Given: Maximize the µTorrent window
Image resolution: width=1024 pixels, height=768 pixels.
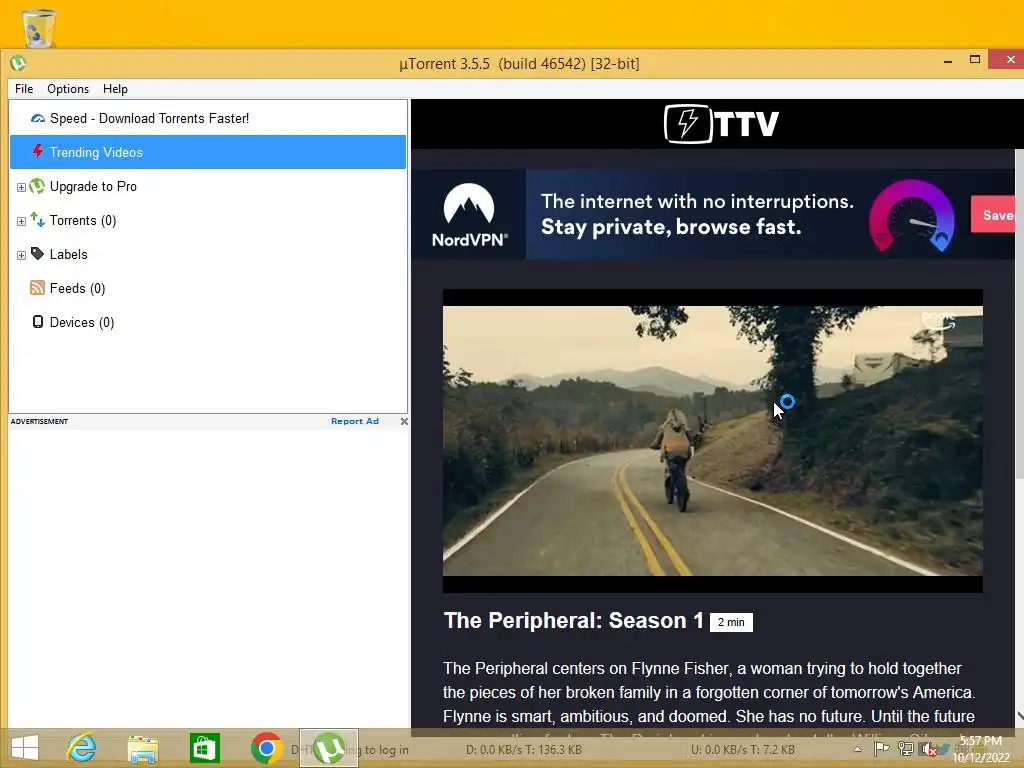Looking at the screenshot, I should (974, 59).
